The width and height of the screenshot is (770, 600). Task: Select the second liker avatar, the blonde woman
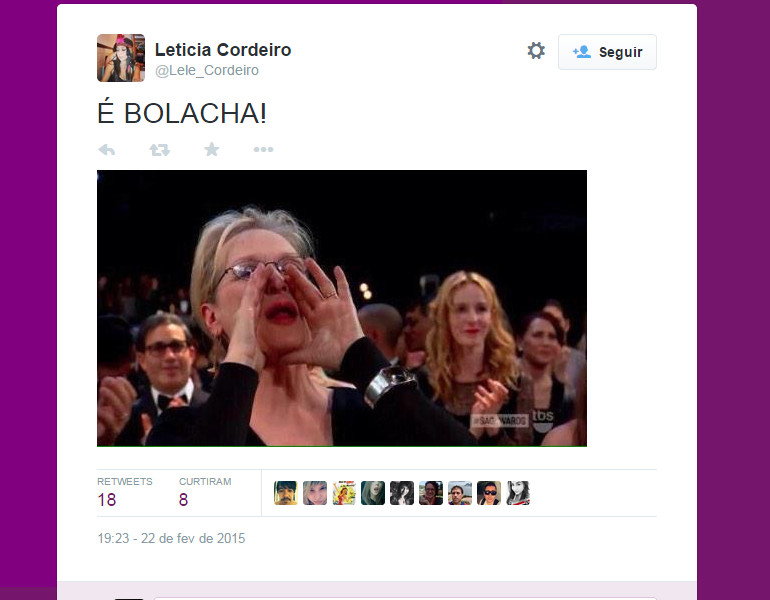(x=315, y=493)
